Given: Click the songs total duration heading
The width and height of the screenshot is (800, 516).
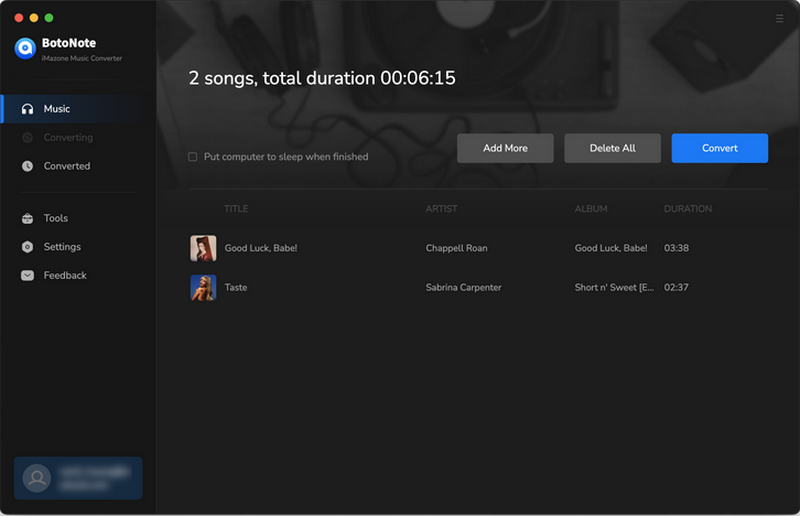Looking at the screenshot, I should 322,78.
